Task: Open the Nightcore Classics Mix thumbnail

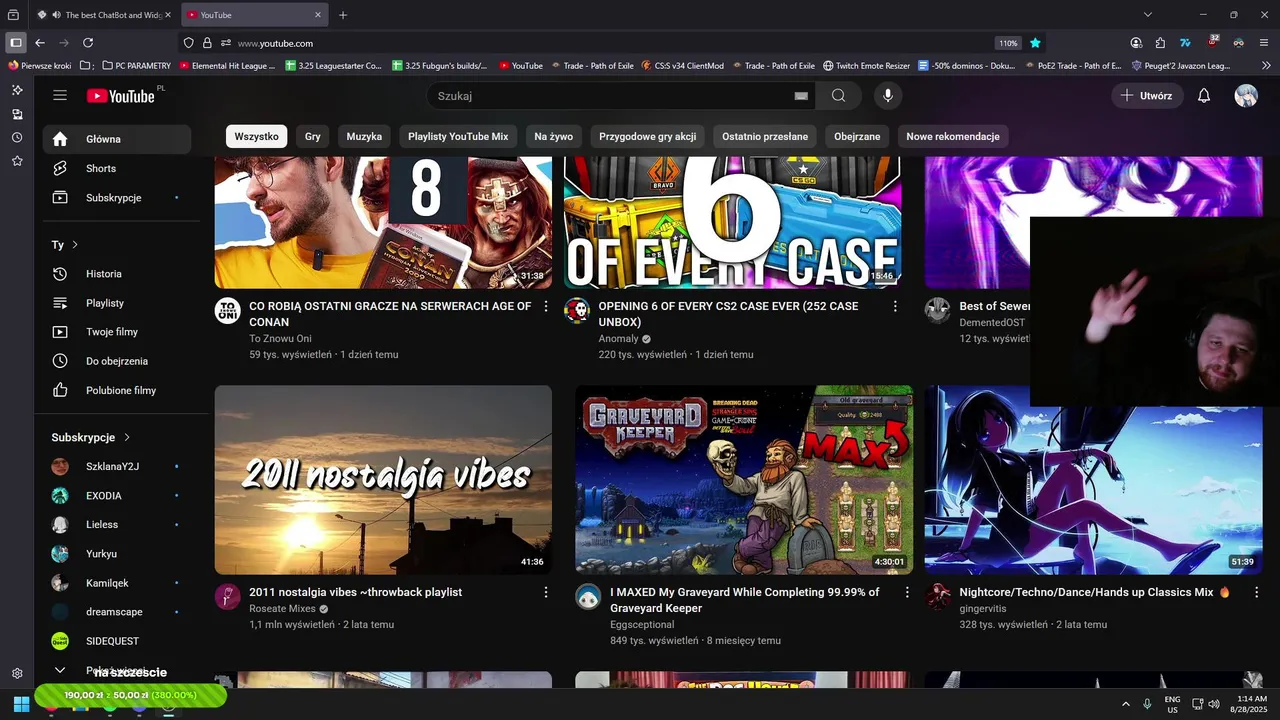Action: click(1093, 480)
